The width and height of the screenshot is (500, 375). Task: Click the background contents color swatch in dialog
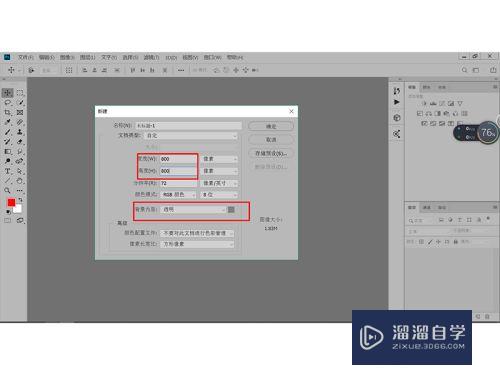231,209
